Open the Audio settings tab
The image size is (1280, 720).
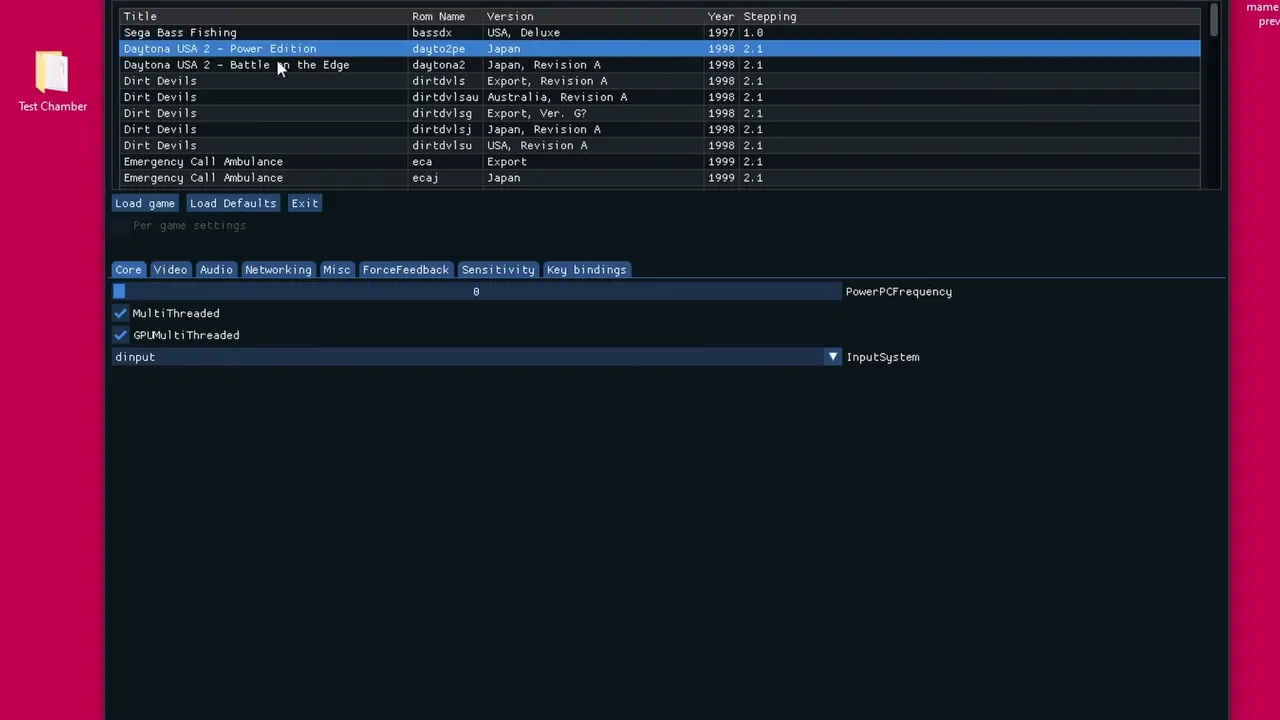point(216,269)
